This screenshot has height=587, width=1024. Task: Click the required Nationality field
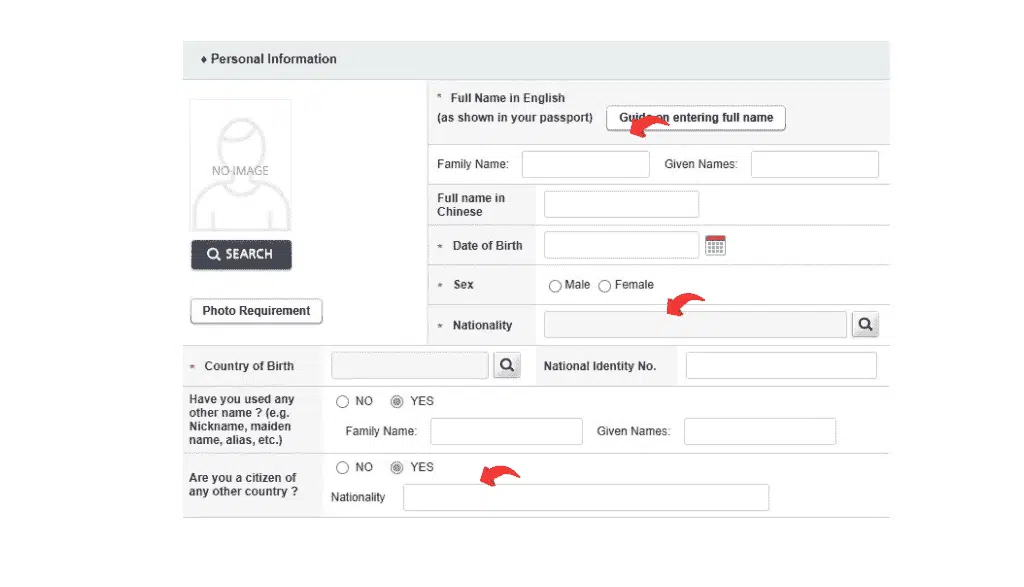point(695,325)
